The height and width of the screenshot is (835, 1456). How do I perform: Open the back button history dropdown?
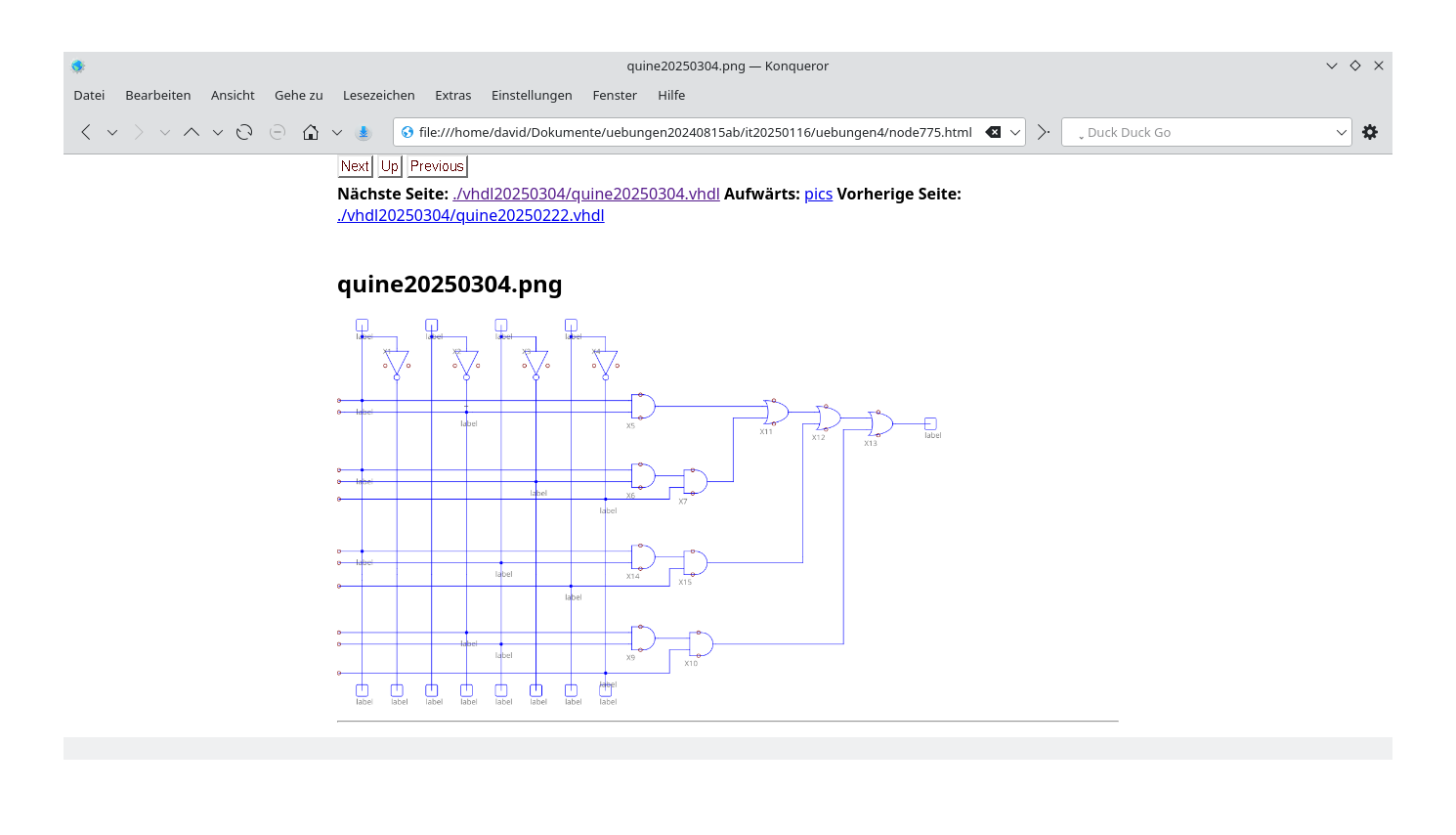[111, 131]
